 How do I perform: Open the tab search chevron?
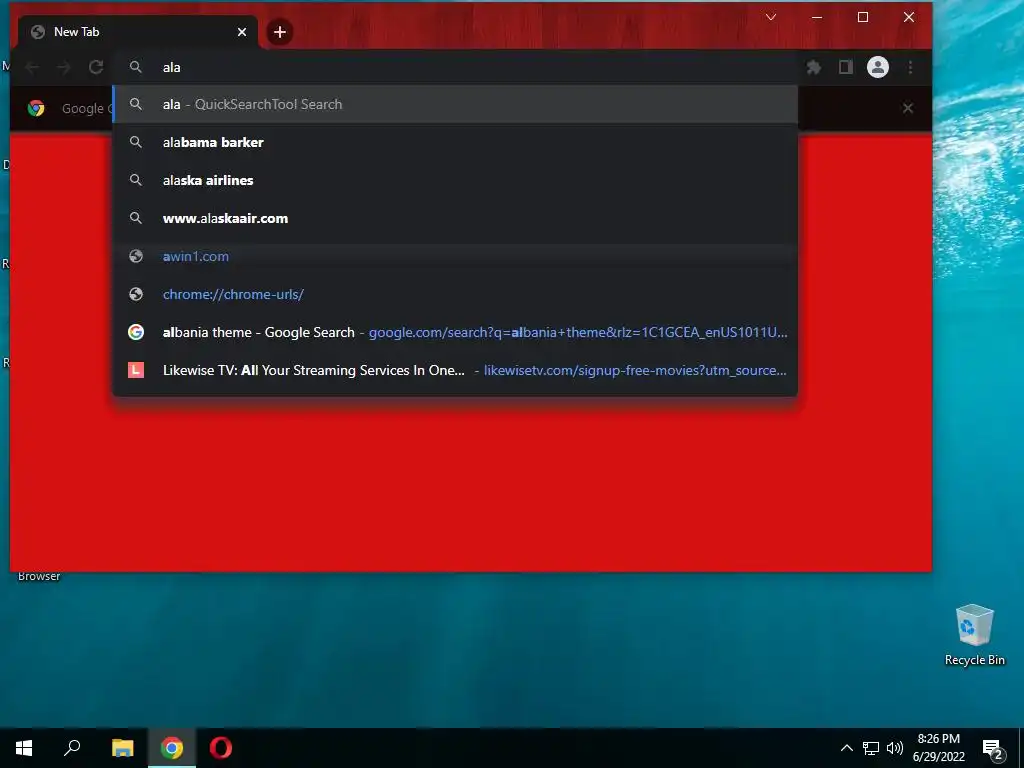click(x=771, y=17)
